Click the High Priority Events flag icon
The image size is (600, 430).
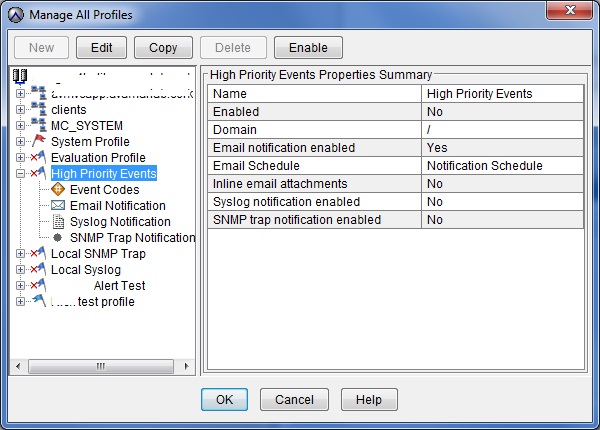coord(38,173)
